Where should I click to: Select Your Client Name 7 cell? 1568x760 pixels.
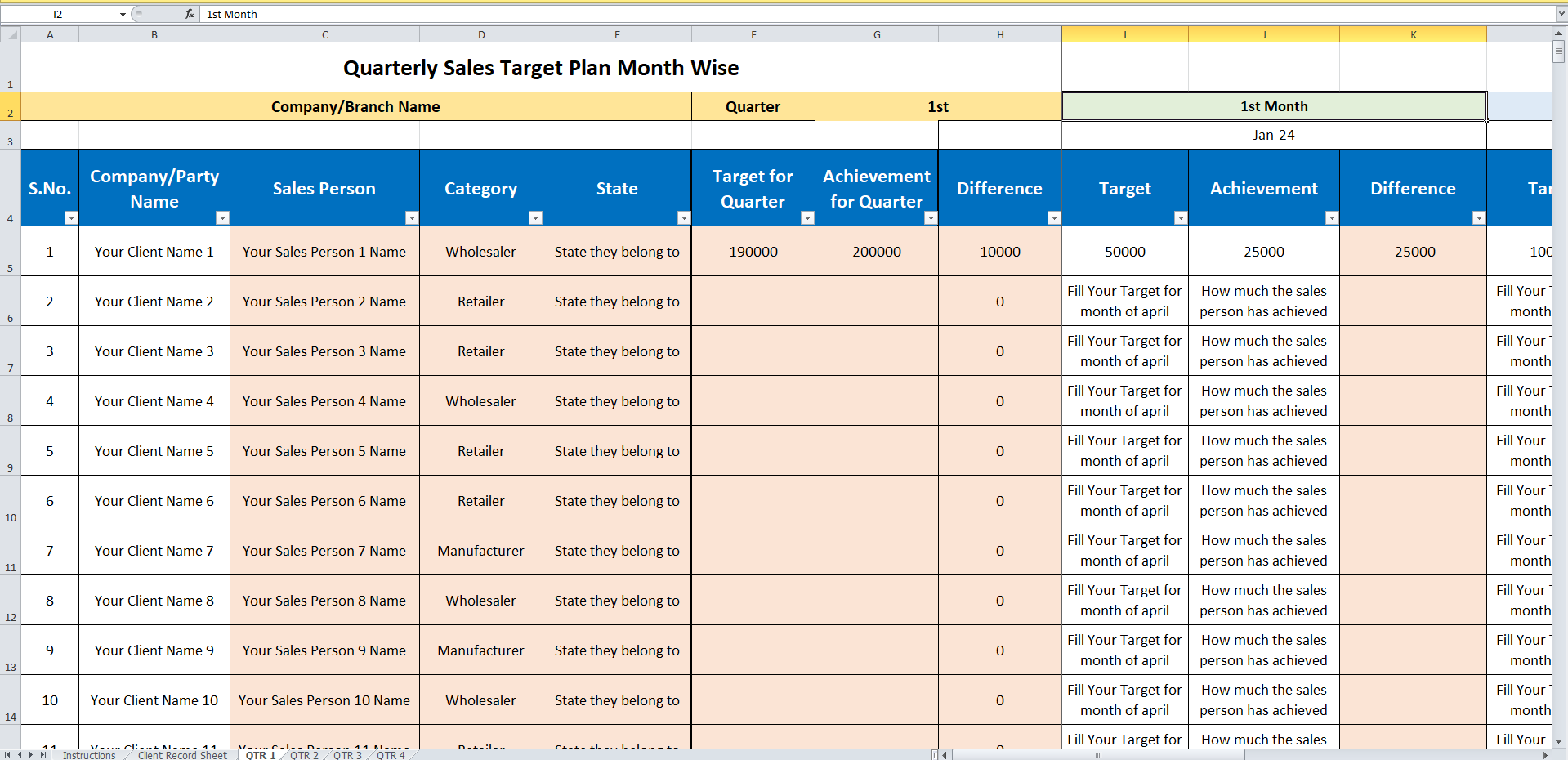pos(154,551)
